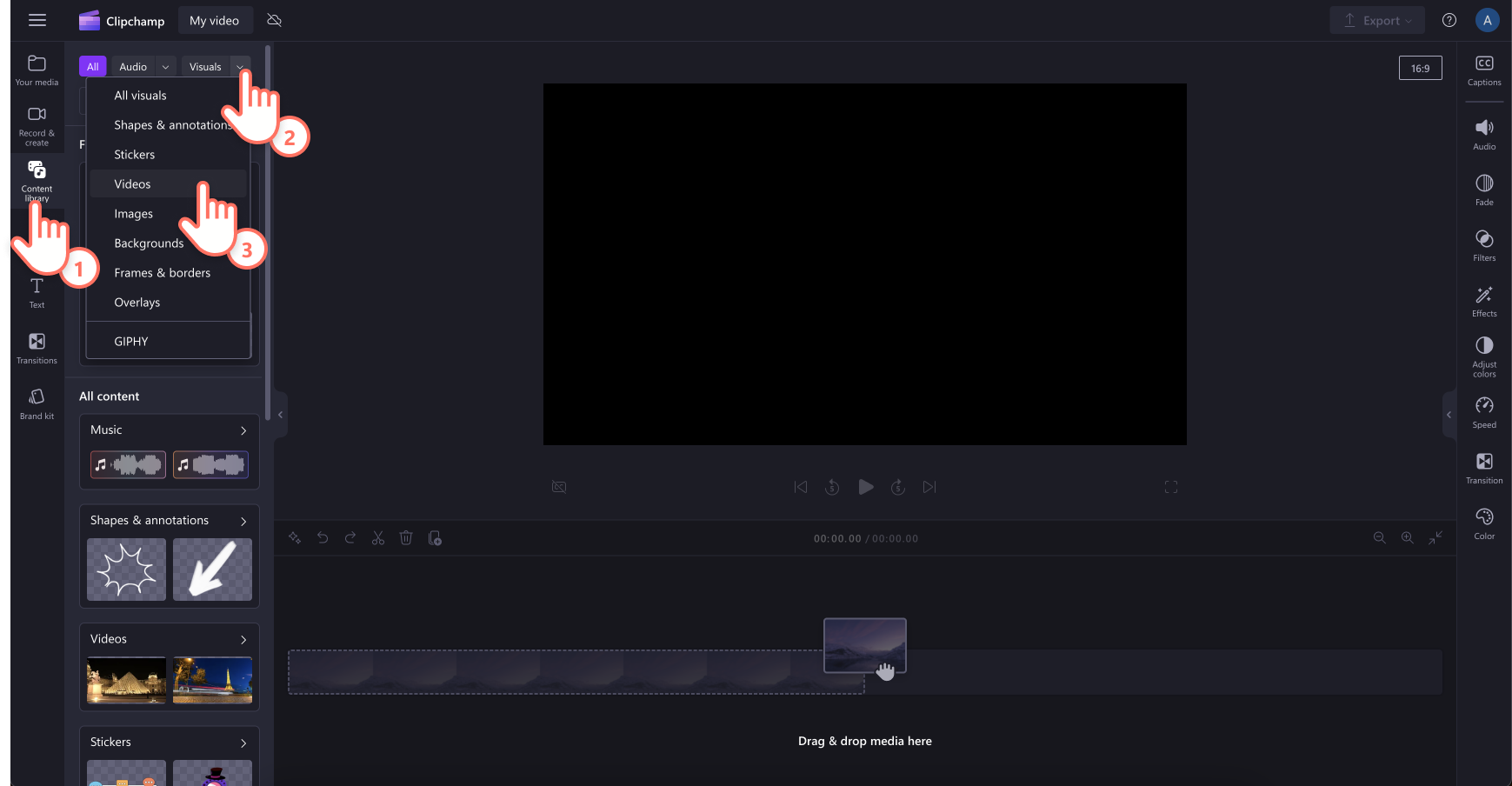Forward five seconds
The height and width of the screenshot is (786, 1512).
pyautogui.click(x=898, y=487)
